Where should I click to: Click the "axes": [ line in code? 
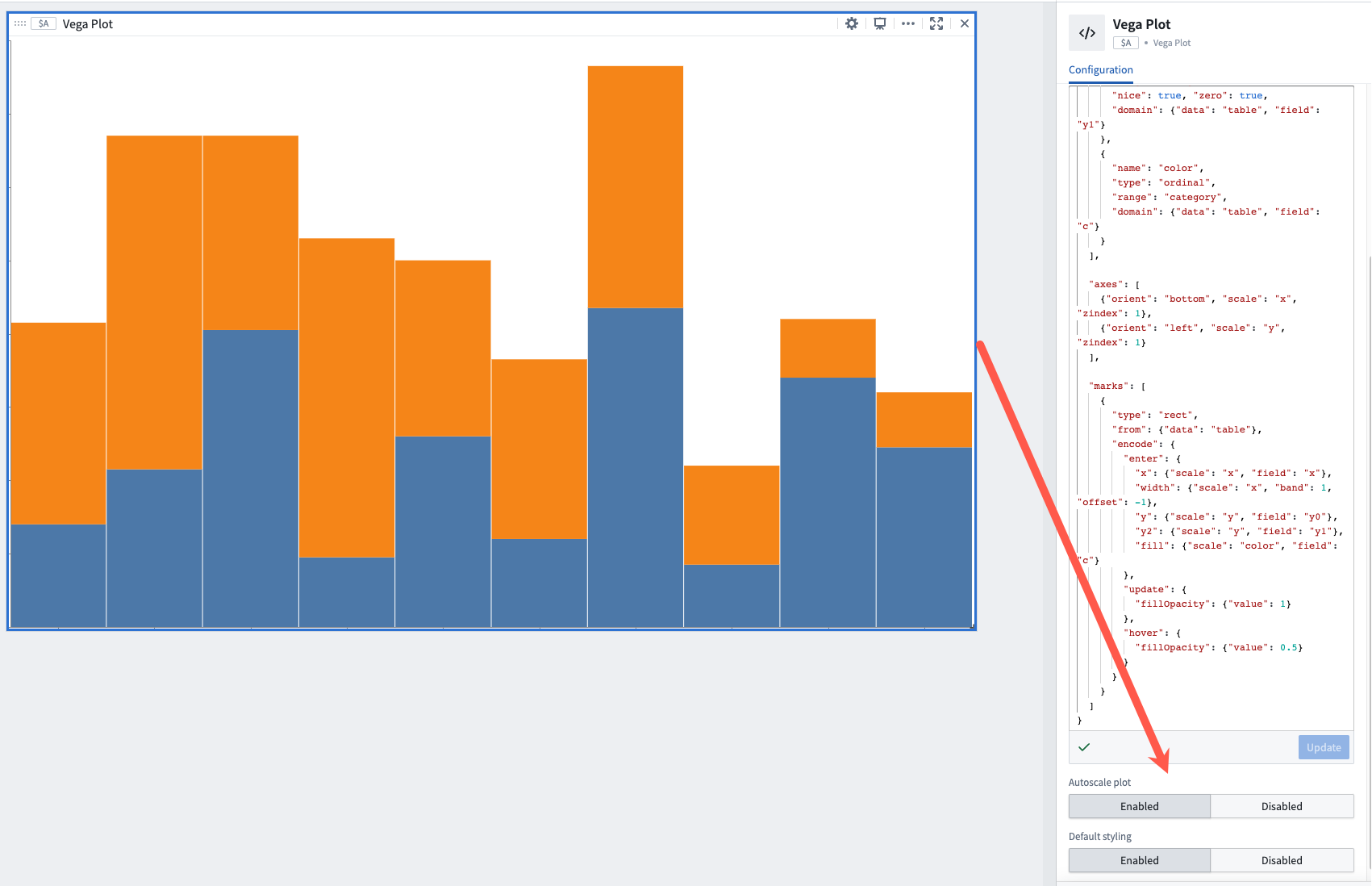point(1115,284)
